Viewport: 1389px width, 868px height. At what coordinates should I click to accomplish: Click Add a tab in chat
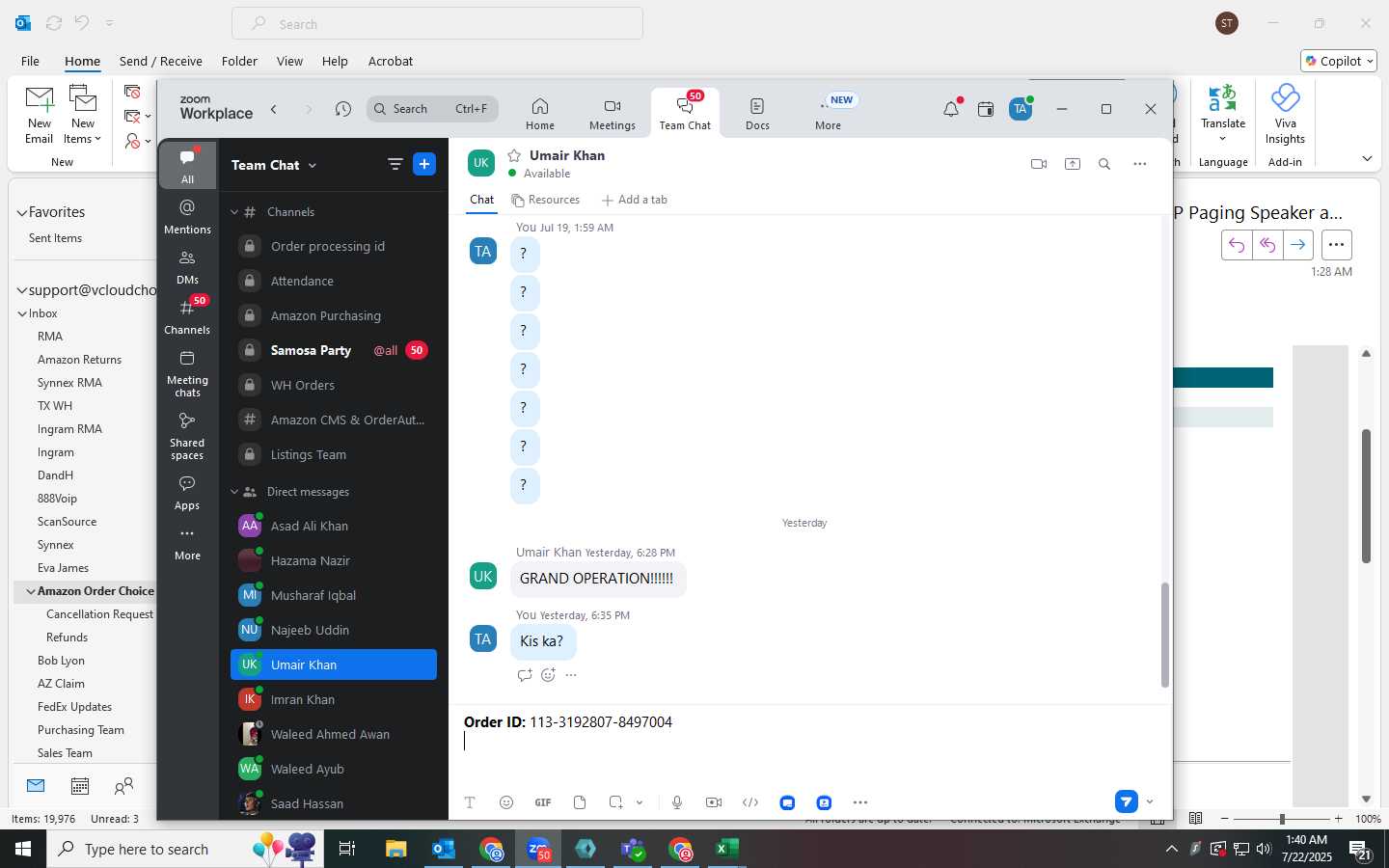coord(635,200)
